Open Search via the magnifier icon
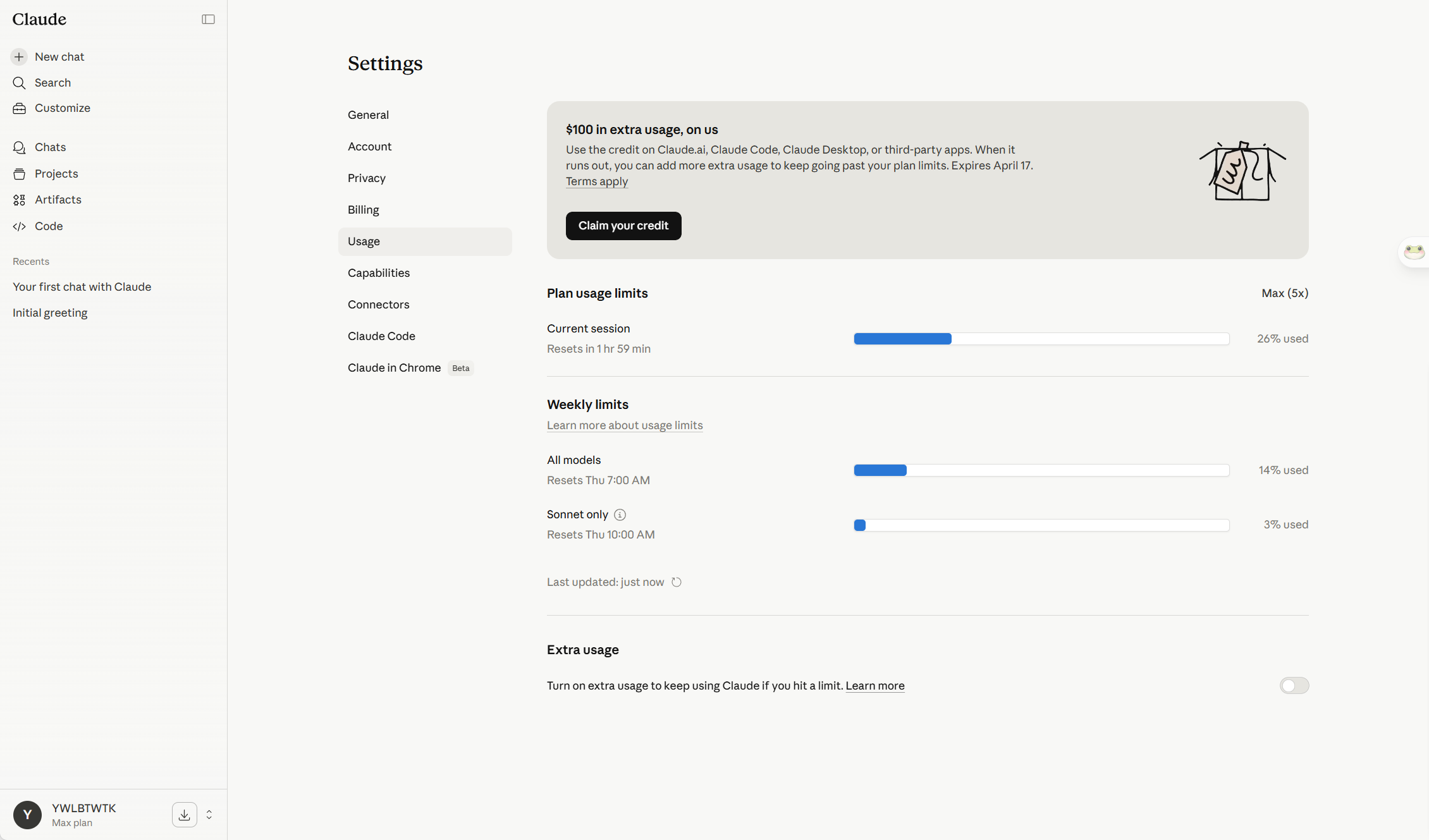1429x840 pixels. (19, 83)
